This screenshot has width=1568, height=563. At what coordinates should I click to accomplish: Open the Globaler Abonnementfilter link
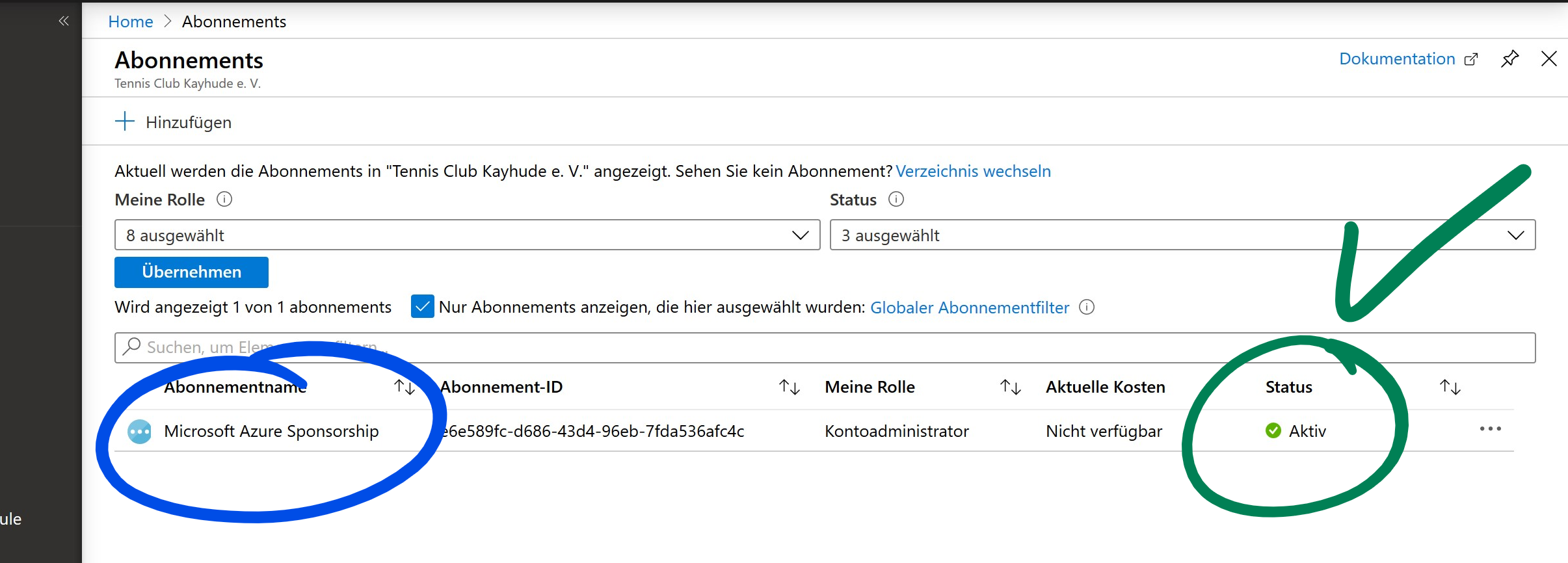(969, 308)
